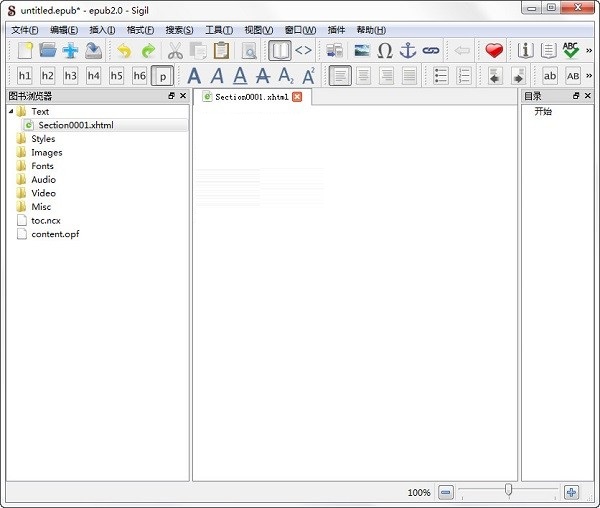Screen dimensions: 600x508
Task: Click the green redo arrow icon
Action: pos(148,50)
